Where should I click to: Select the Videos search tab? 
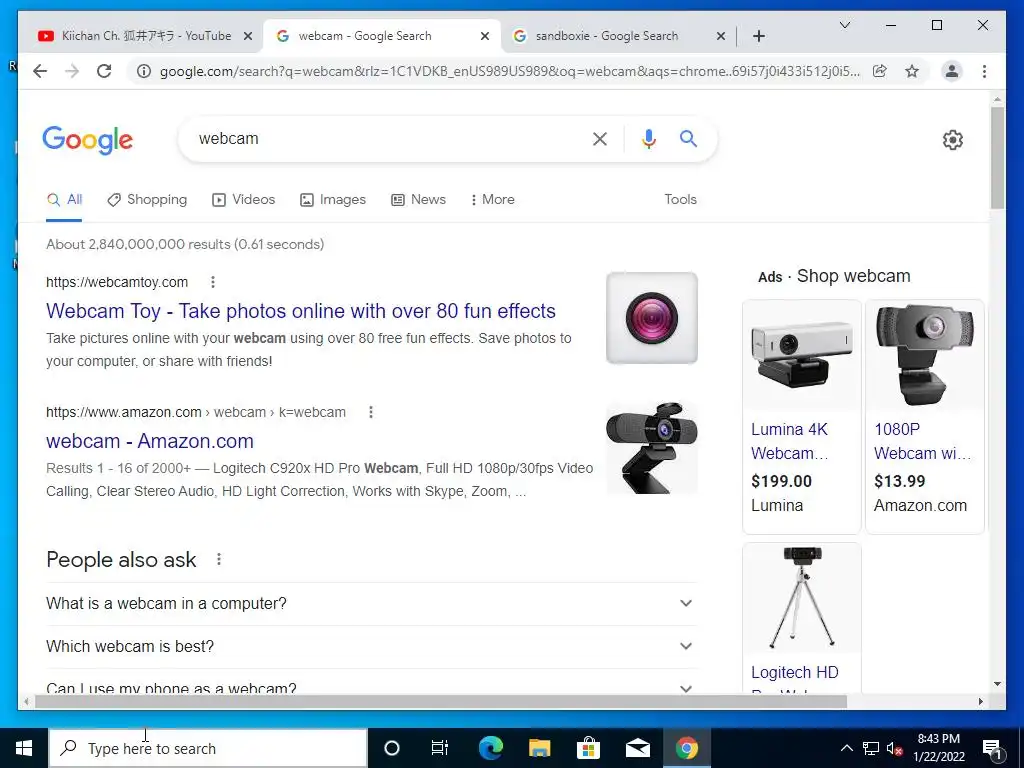tap(244, 200)
